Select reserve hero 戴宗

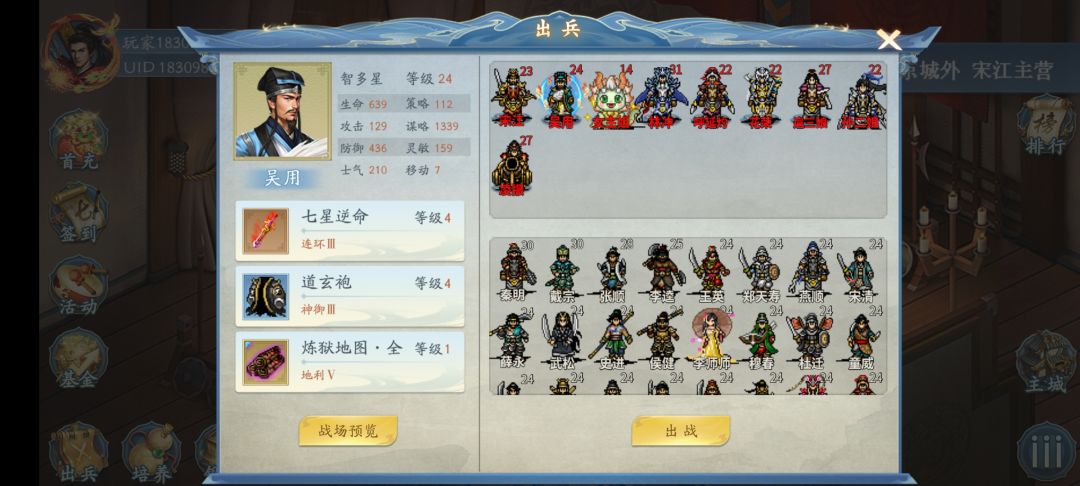(x=563, y=271)
